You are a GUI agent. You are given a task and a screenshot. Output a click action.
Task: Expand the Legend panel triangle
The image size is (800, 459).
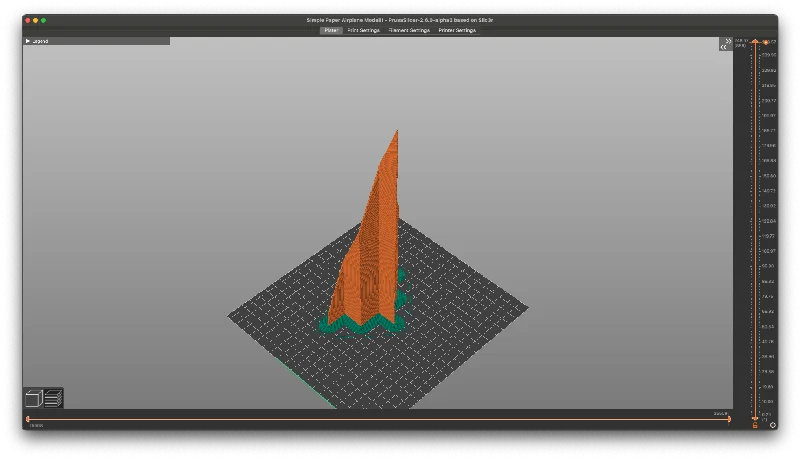click(28, 41)
